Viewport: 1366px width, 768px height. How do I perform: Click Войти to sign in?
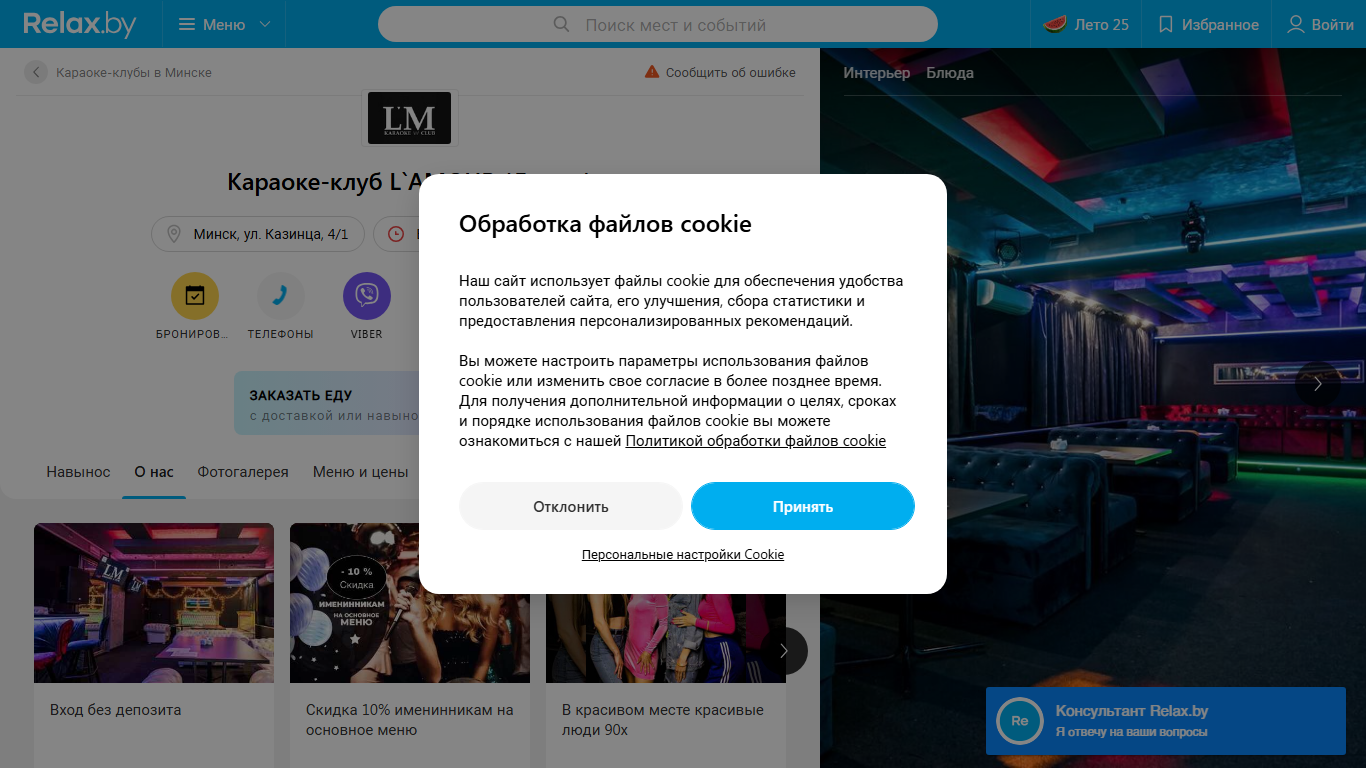[x=1320, y=24]
